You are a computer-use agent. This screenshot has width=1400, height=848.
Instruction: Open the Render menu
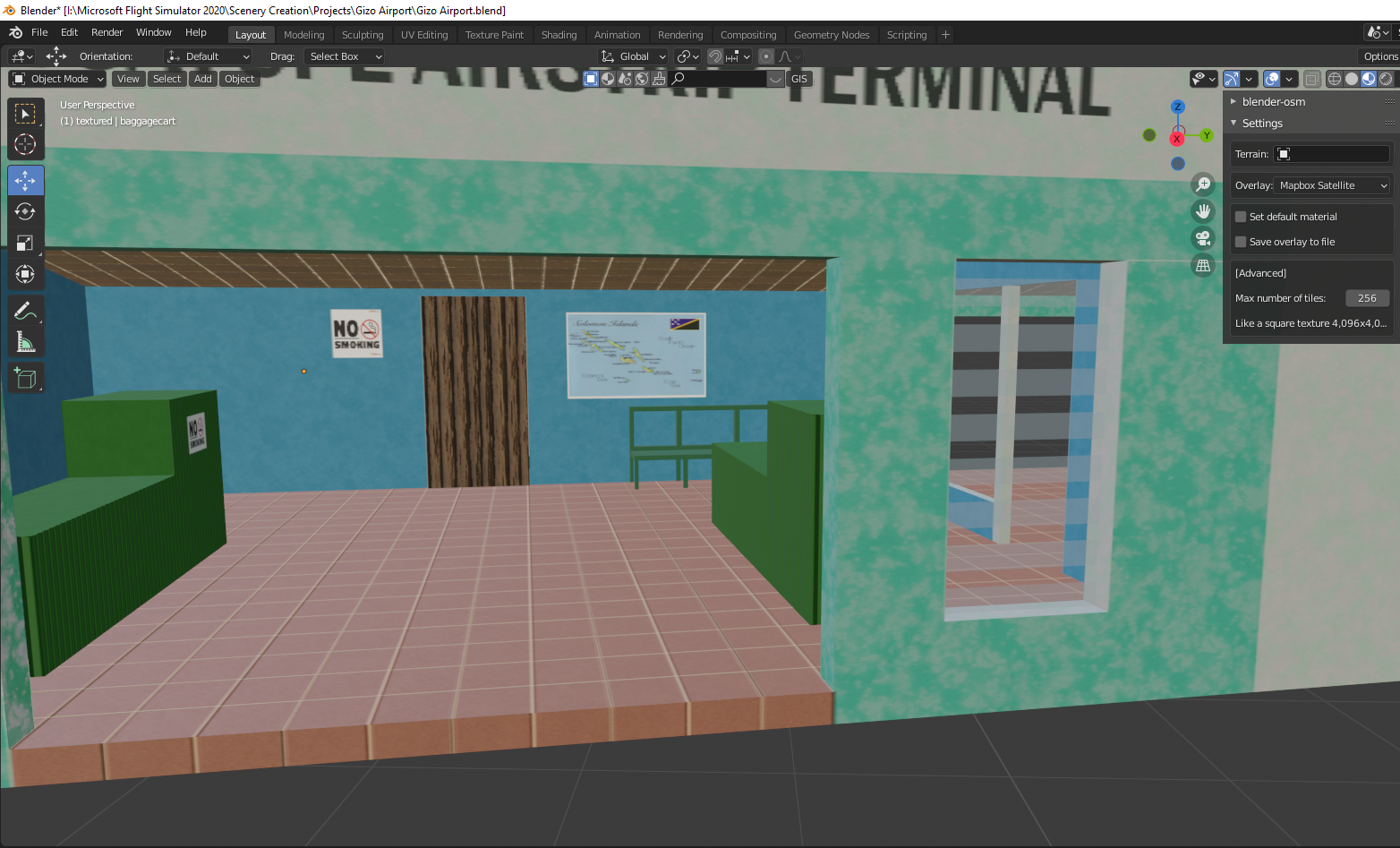[107, 32]
